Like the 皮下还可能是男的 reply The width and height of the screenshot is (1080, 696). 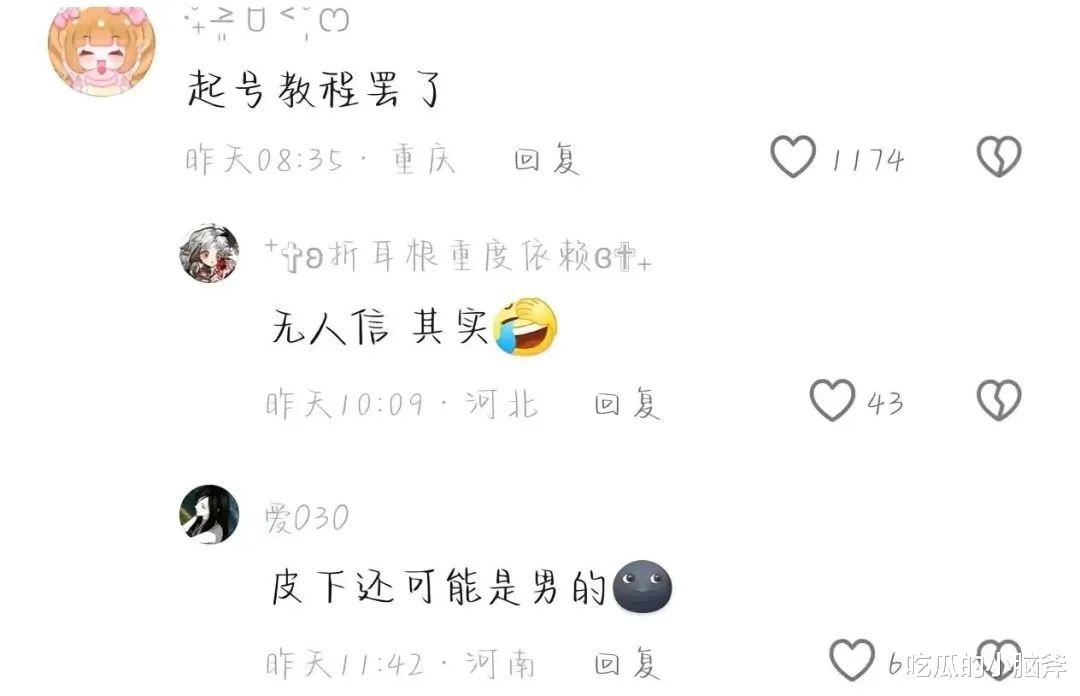click(x=852, y=659)
